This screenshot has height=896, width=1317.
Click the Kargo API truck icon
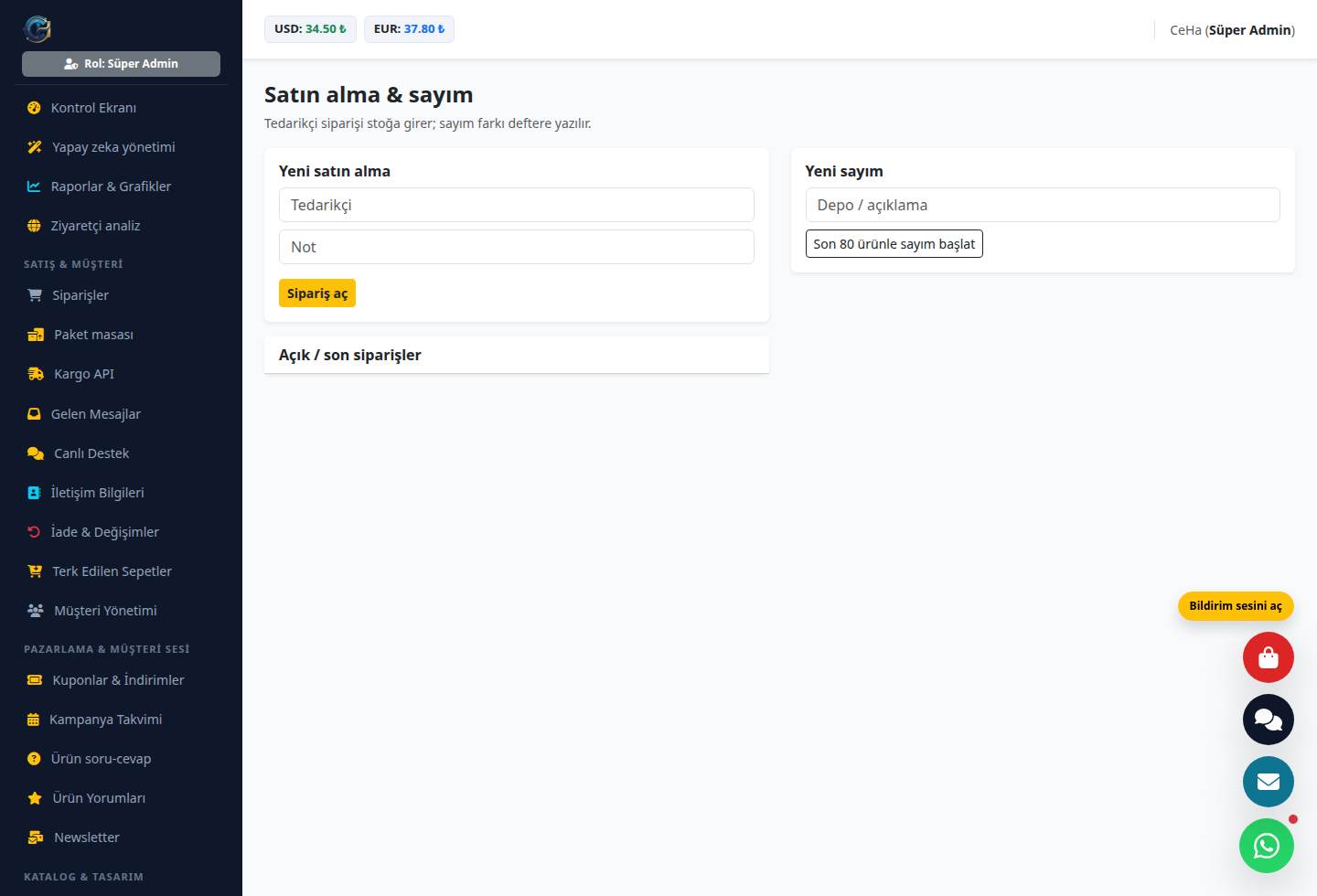tap(36, 374)
